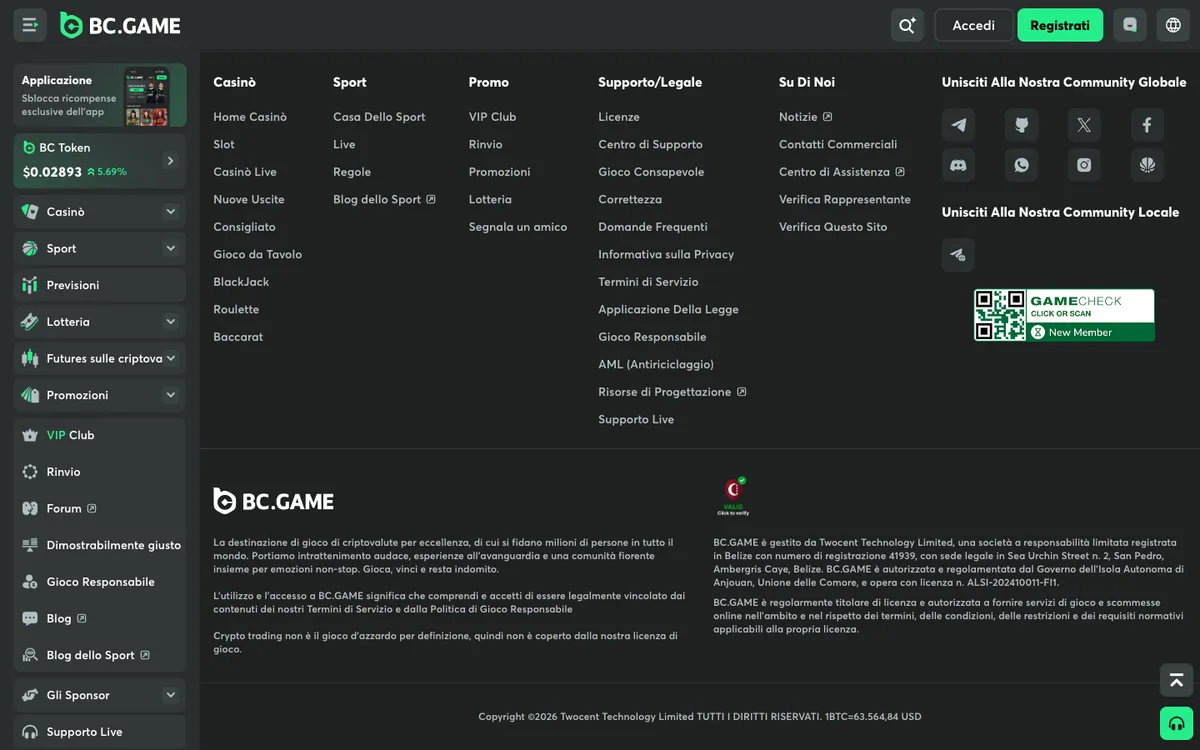
Task: Expand the Promozioni sidebar chevron
Action: (170, 395)
